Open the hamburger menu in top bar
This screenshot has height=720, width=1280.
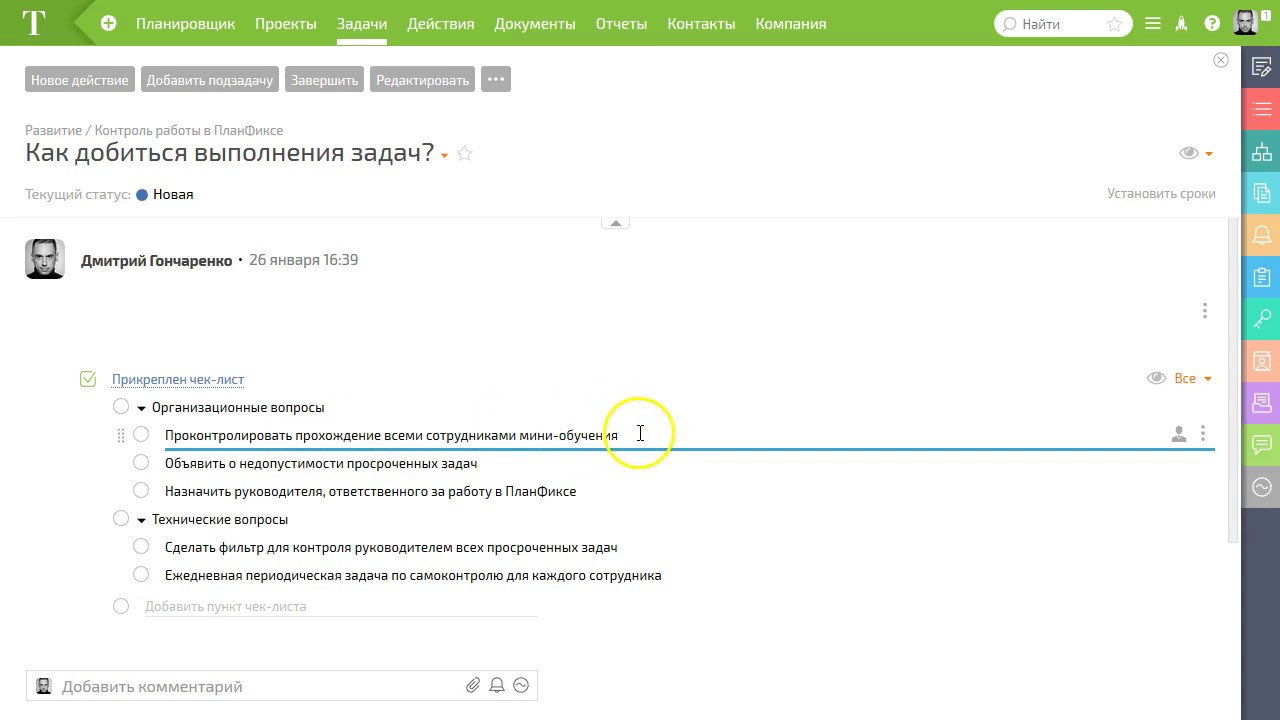tap(1153, 23)
